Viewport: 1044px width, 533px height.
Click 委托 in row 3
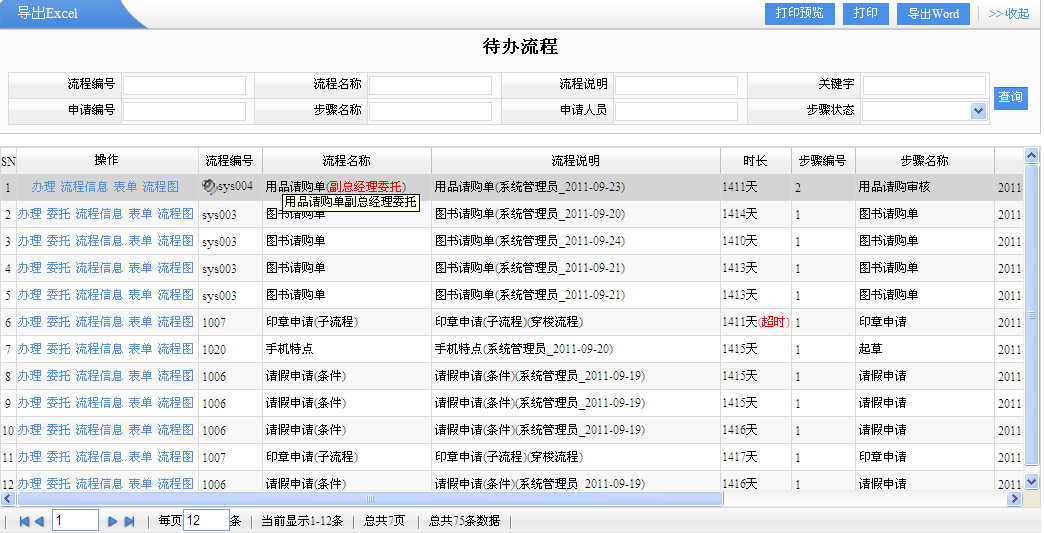click(x=58, y=241)
